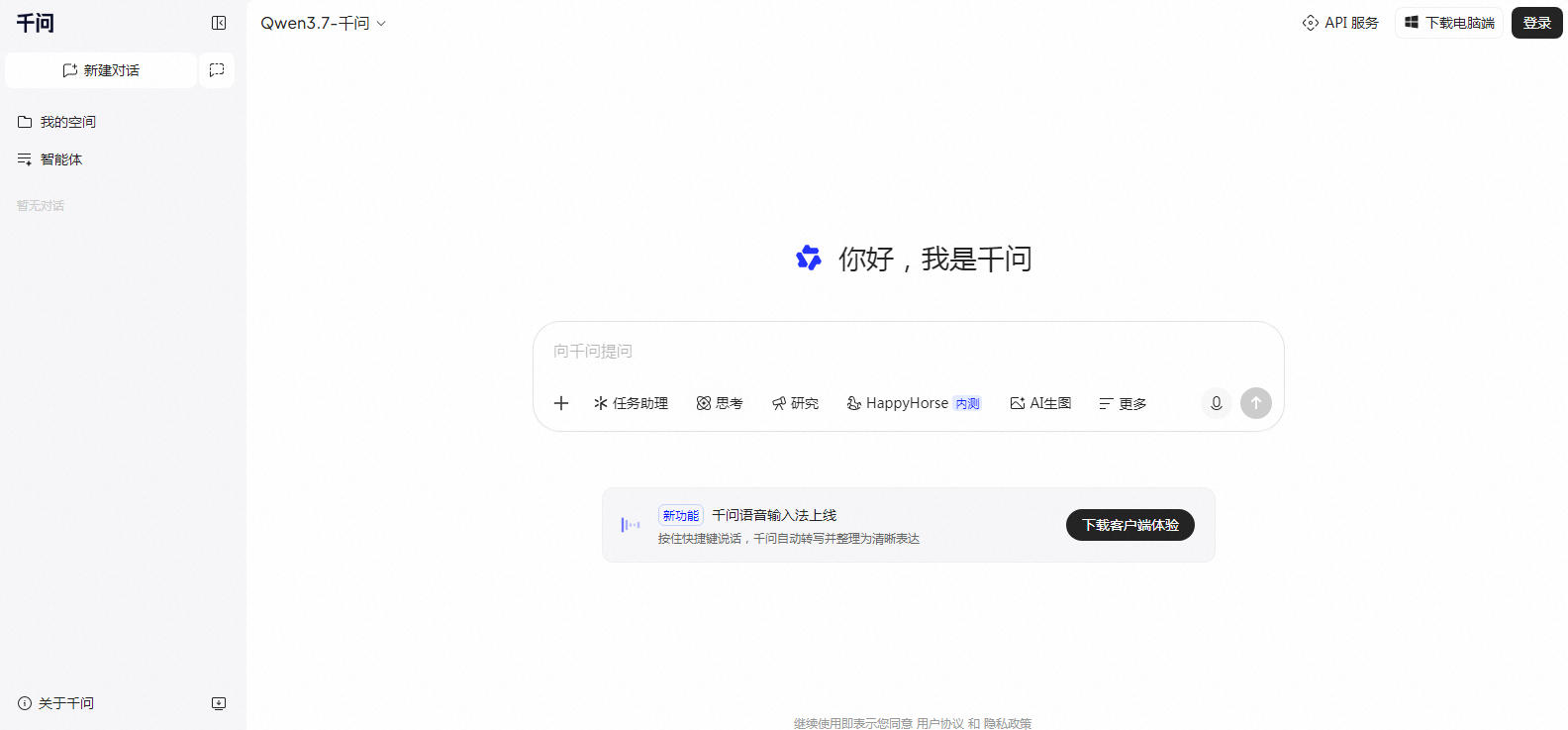Click the microphone voice input icon
The height and width of the screenshot is (730, 1568).
[x=1217, y=403]
